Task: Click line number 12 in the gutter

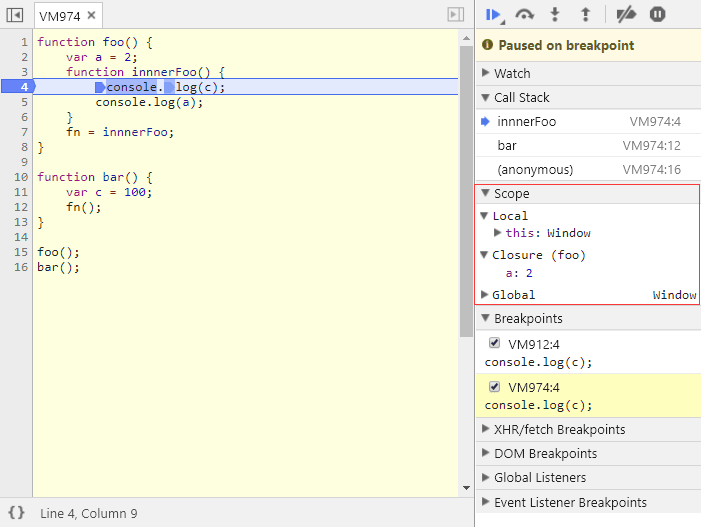Action: click(20, 207)
